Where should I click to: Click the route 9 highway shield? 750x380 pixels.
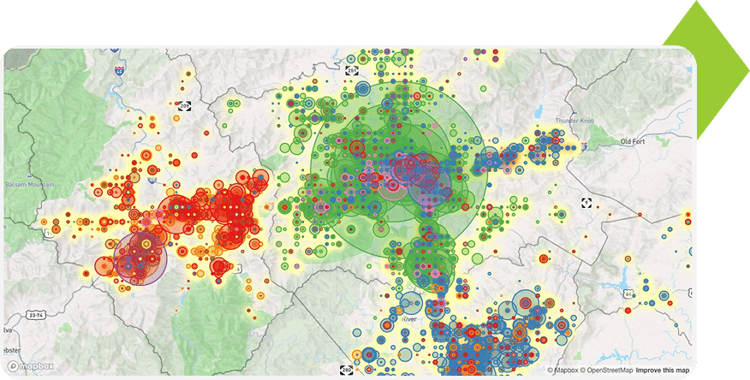[587, 203]
